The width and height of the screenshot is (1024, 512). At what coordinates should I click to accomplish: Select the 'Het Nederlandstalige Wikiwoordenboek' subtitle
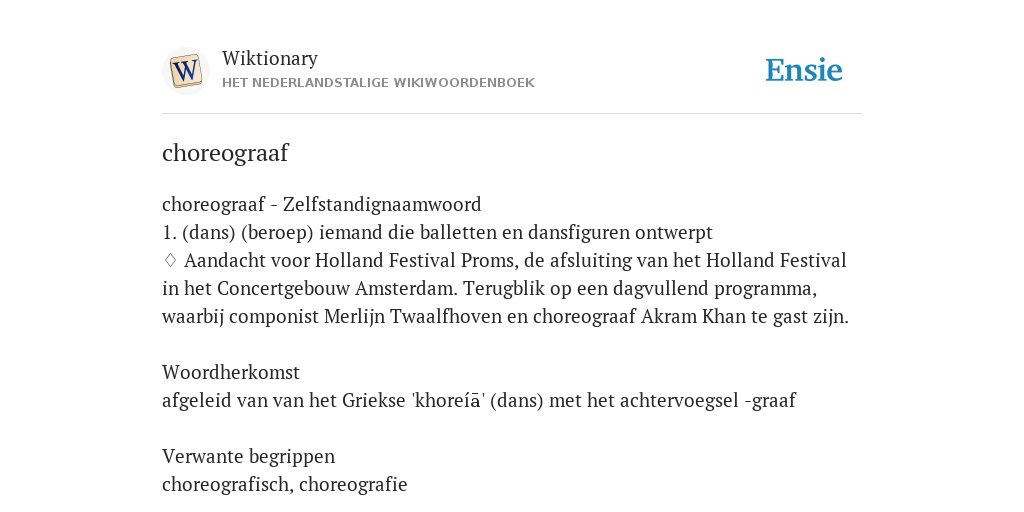[x=378, y=83]
